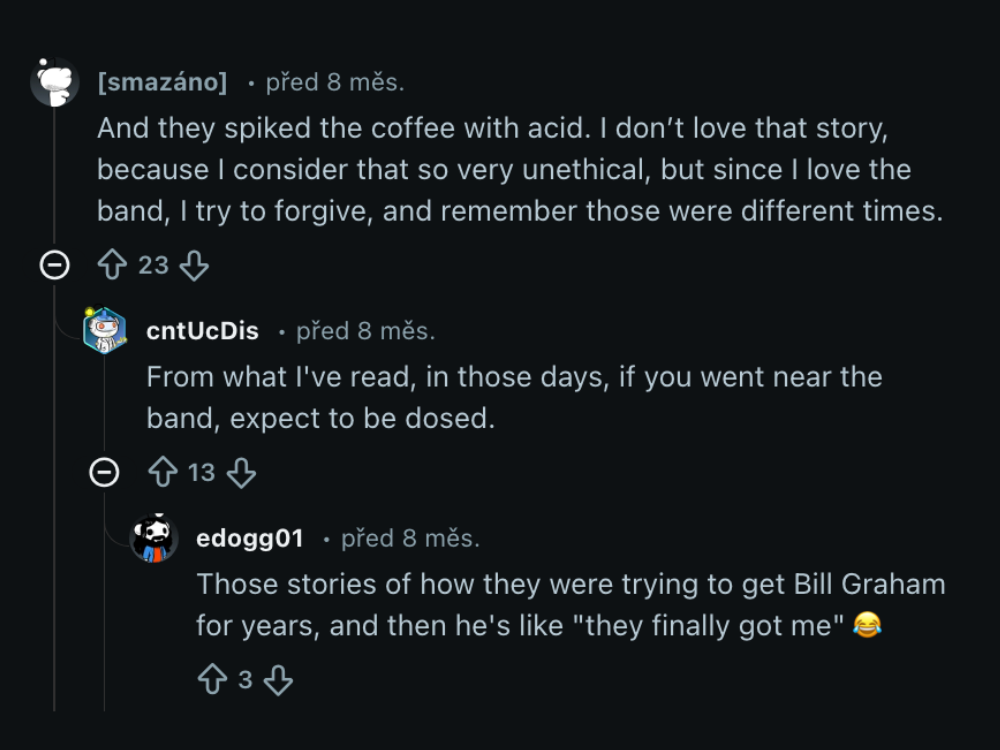
Task: Click the deleted user's avatar icon
Action: 54,82
